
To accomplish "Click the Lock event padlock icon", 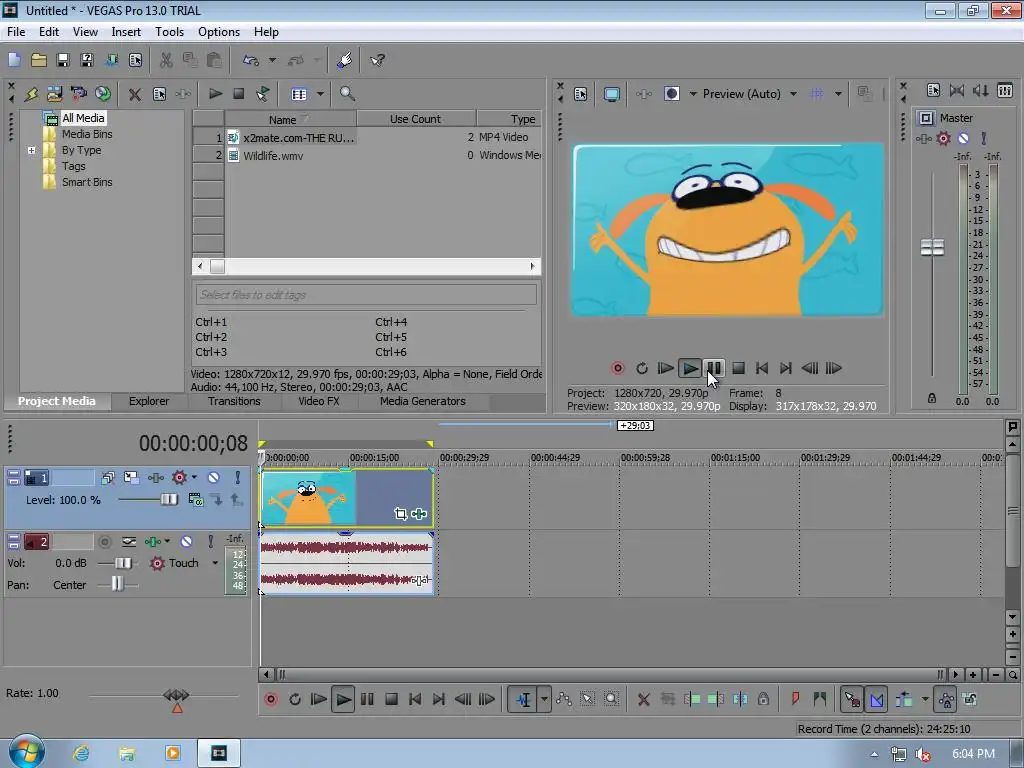I will click(763, 699).
